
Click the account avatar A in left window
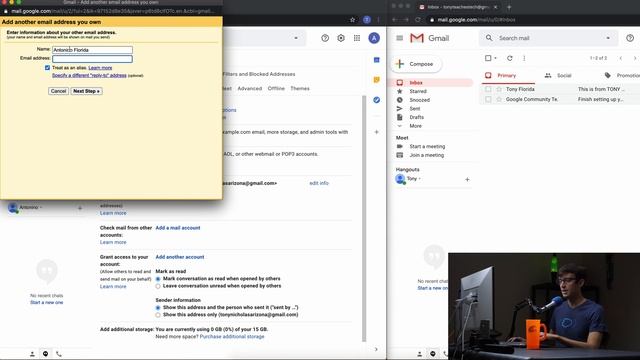[374, 38]
